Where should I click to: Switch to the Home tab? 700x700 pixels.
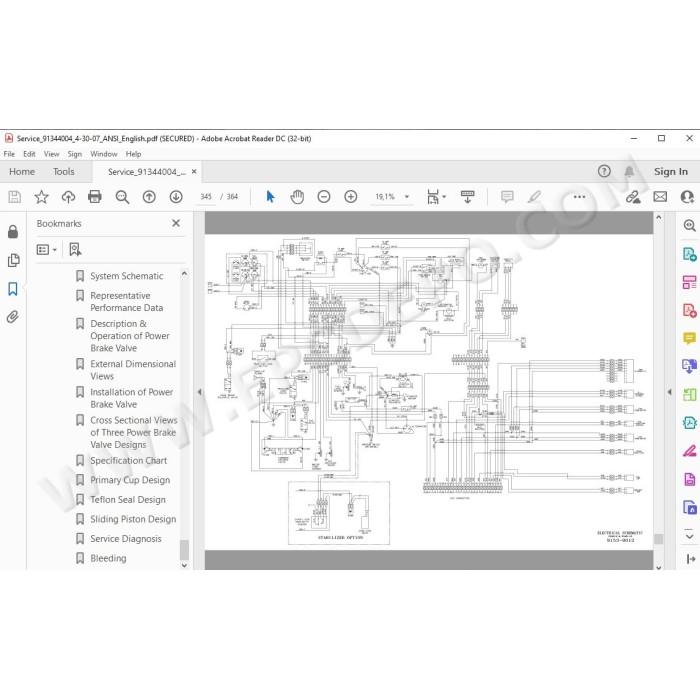tap(22, 171)
